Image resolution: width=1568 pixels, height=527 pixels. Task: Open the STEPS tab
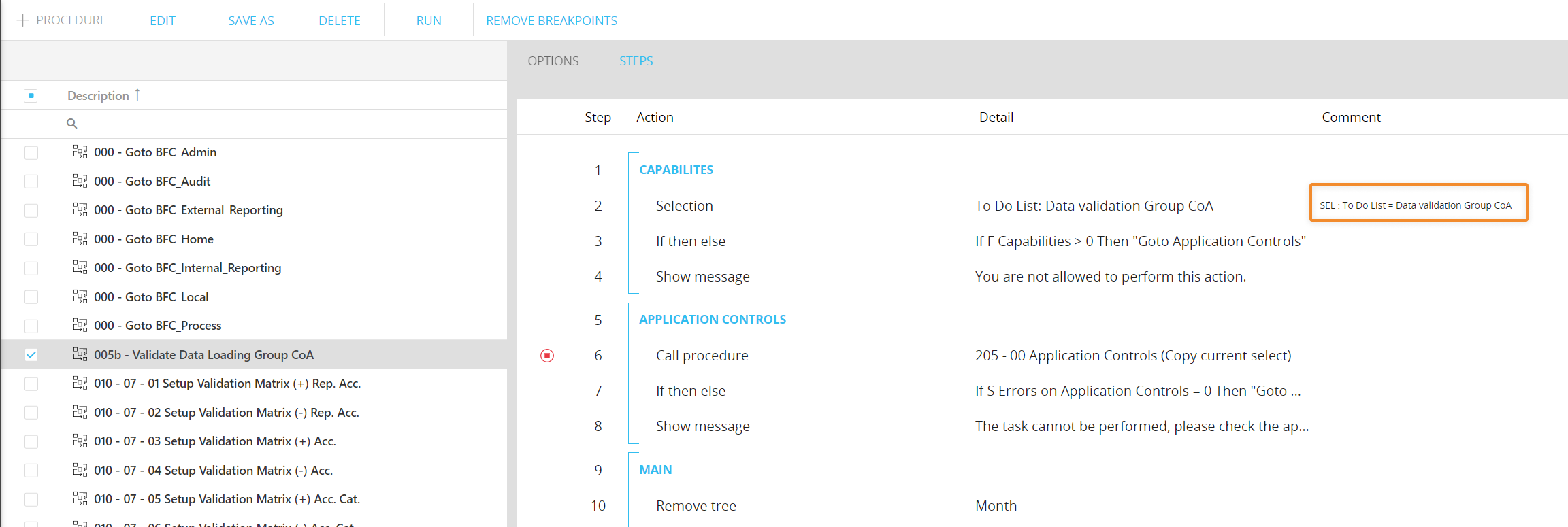click(x=636, y=61)
